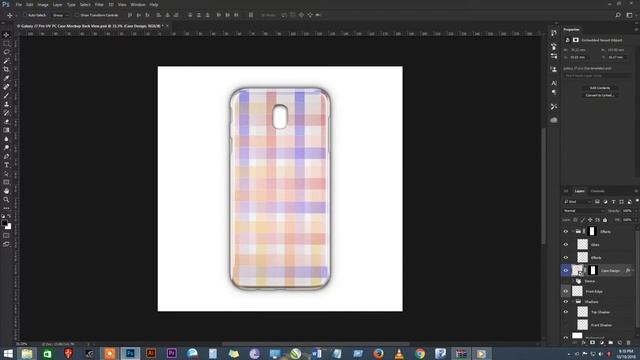Collapse the Shadows group in Layers
Viewport: 640px width, 360px height.
573,302
